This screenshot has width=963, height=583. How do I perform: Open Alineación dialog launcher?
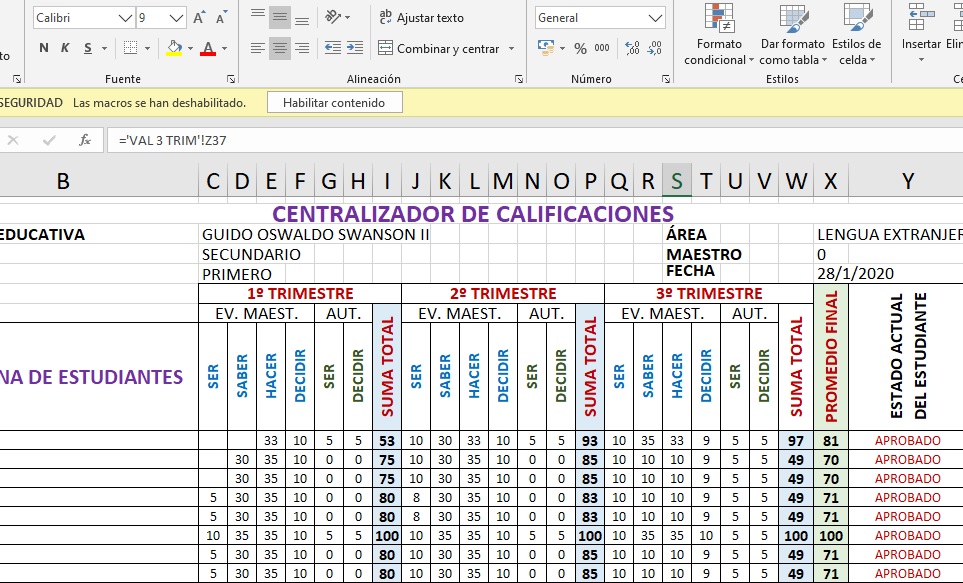[x=519, y=79]
